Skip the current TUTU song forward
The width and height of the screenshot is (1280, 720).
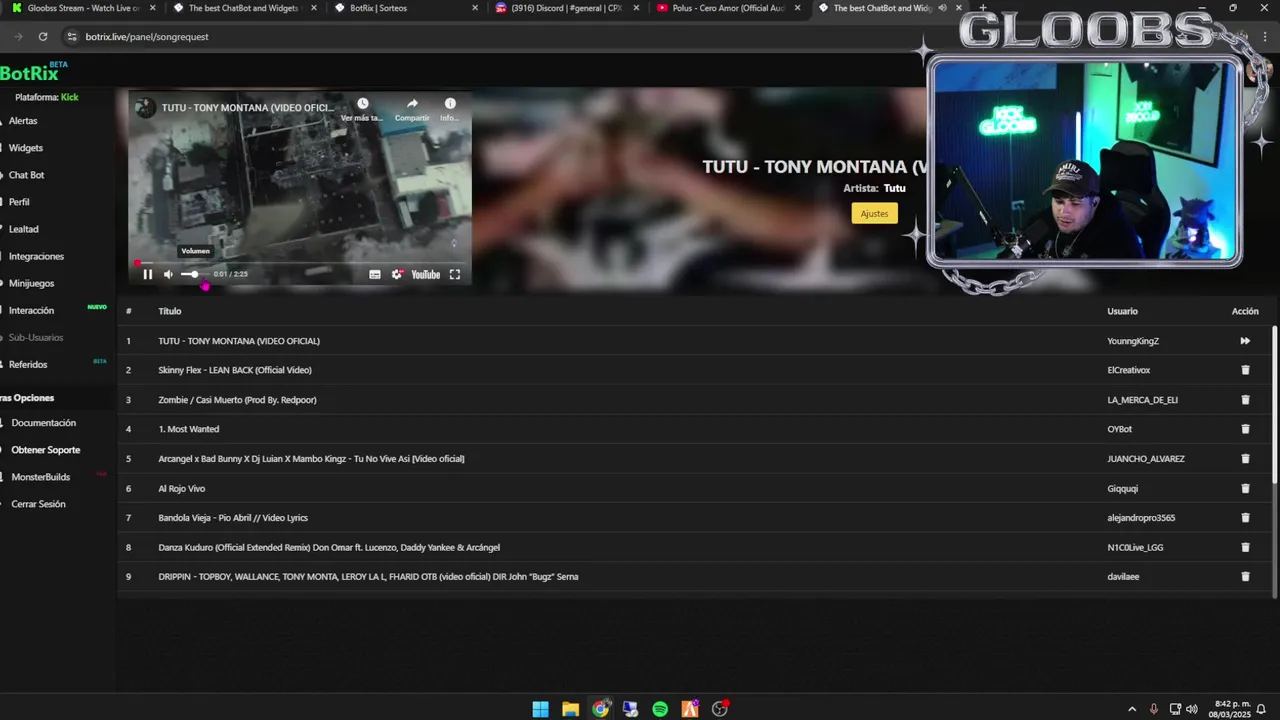(x=1245, y=341)
